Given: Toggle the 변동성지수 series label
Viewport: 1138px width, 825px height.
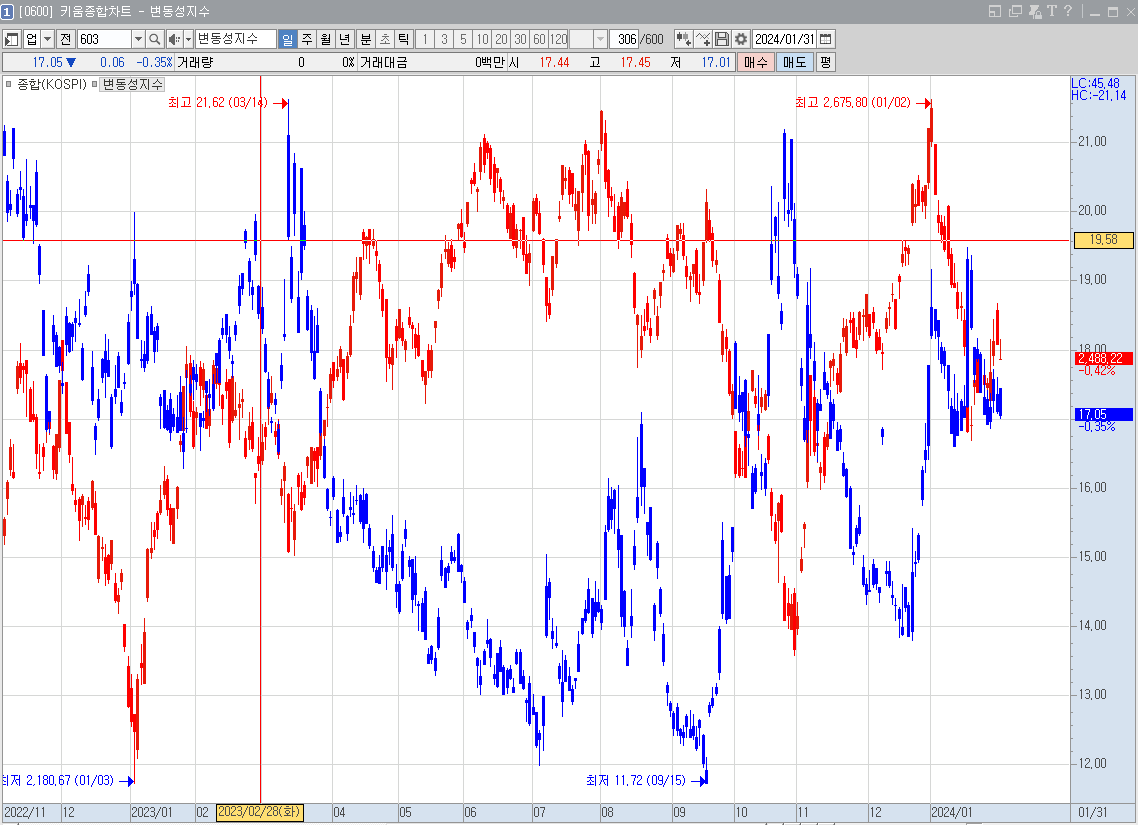Looking at the screenshot, I should pyautogui.click(x=132, y=84).
